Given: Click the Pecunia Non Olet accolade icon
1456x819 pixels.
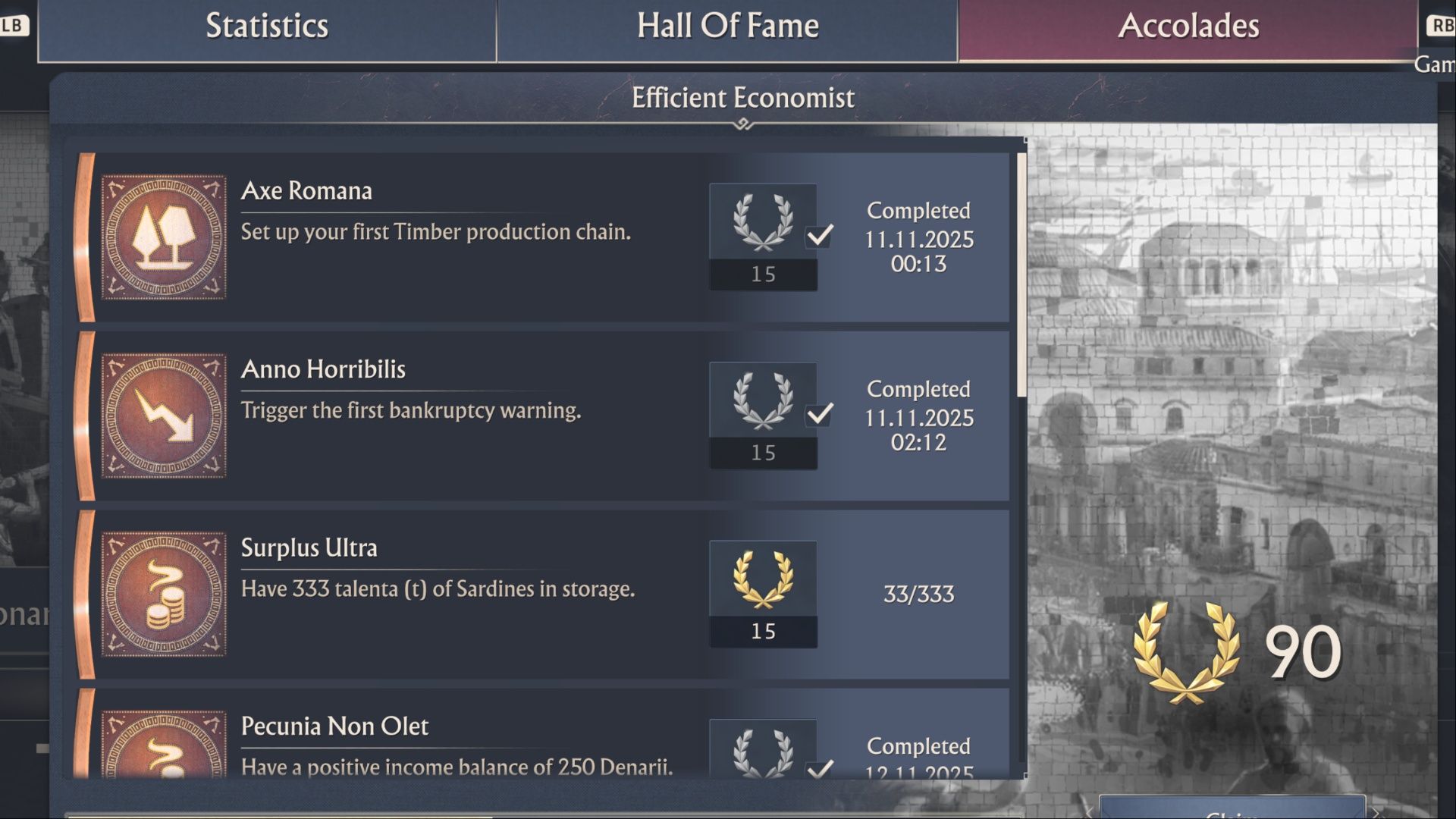Looking at the screenshot, I should [164, 747].
